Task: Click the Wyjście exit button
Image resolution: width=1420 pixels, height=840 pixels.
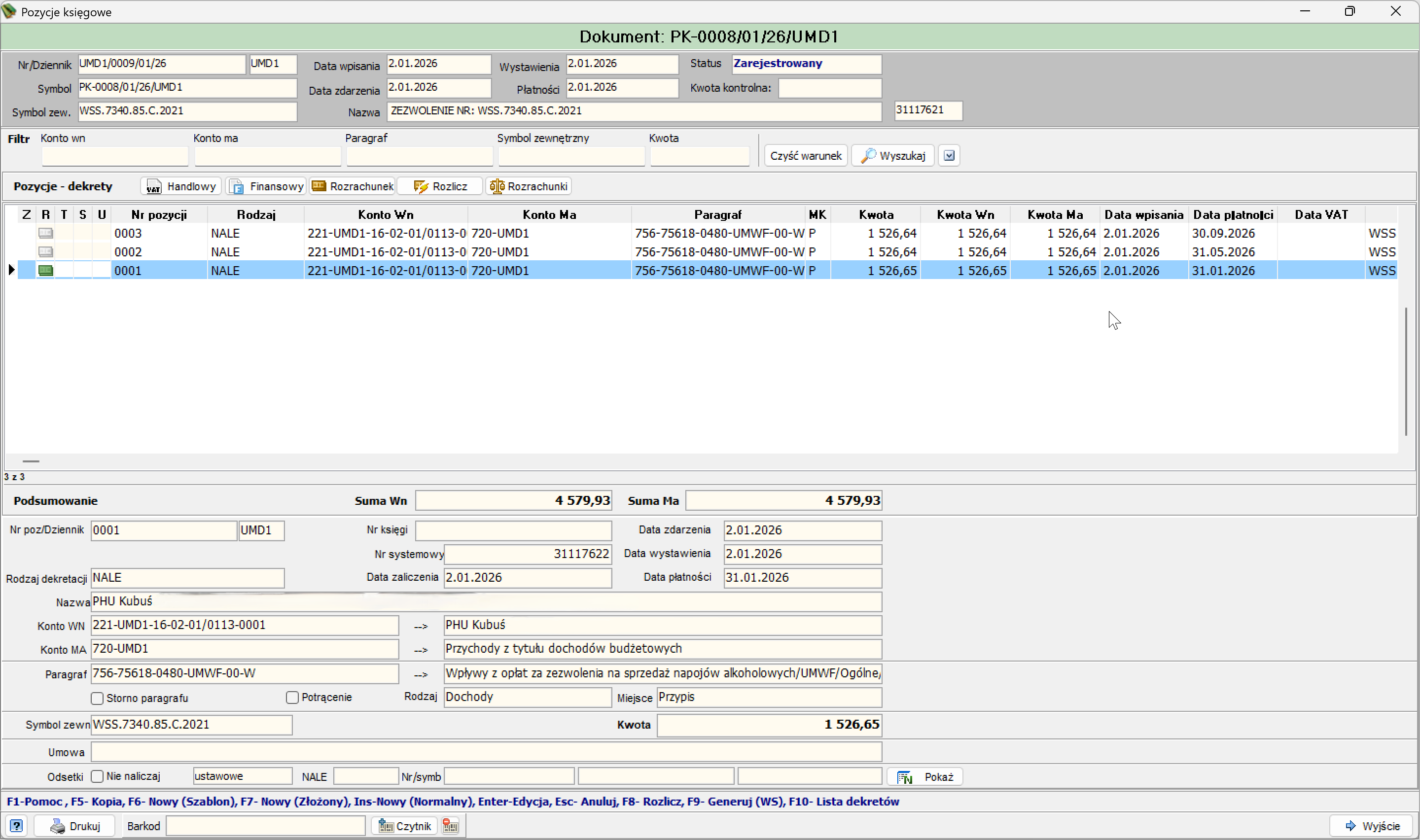Action: click(1372, 826)
